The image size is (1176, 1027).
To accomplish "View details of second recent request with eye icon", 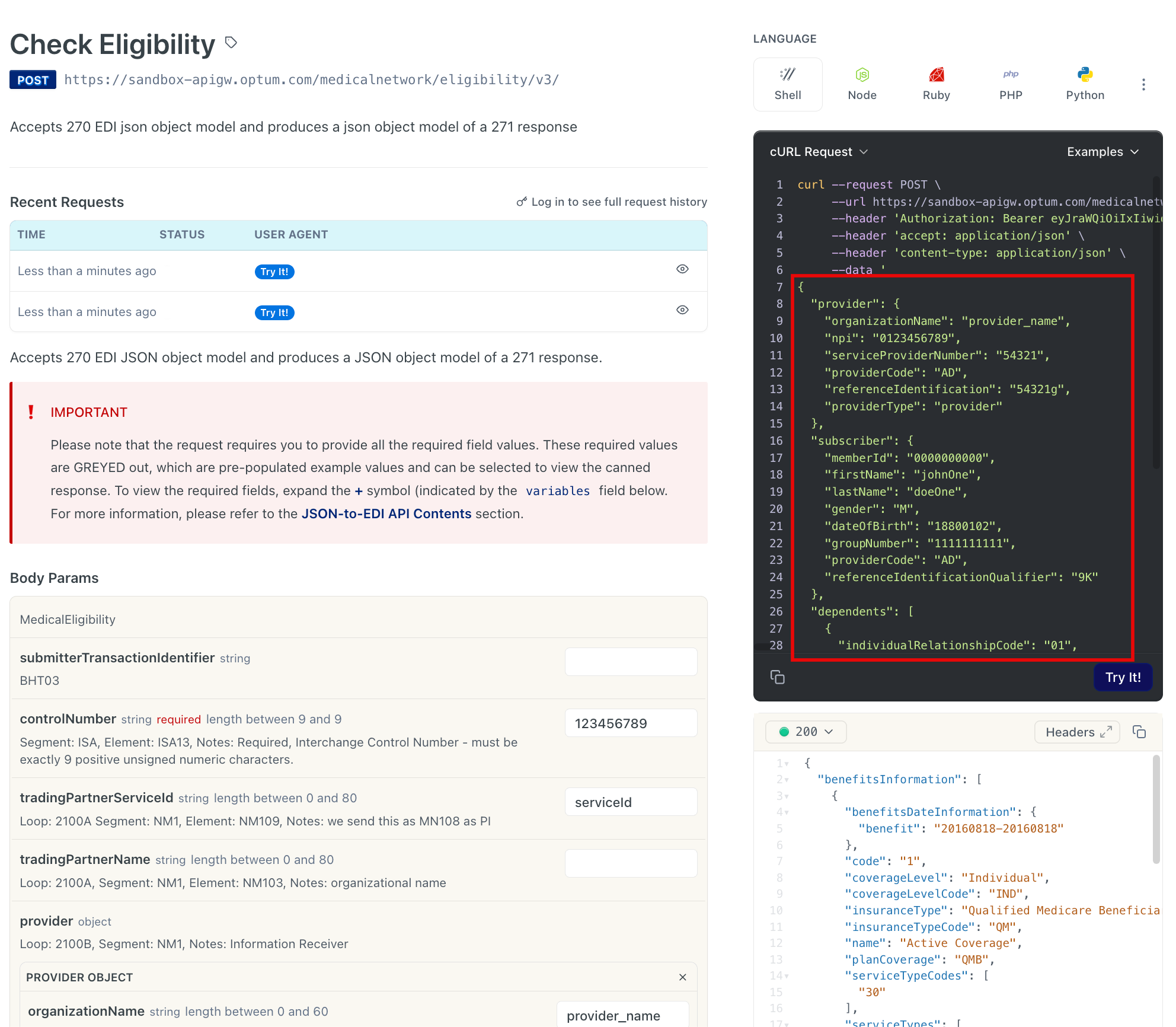I will coord(682,310).
